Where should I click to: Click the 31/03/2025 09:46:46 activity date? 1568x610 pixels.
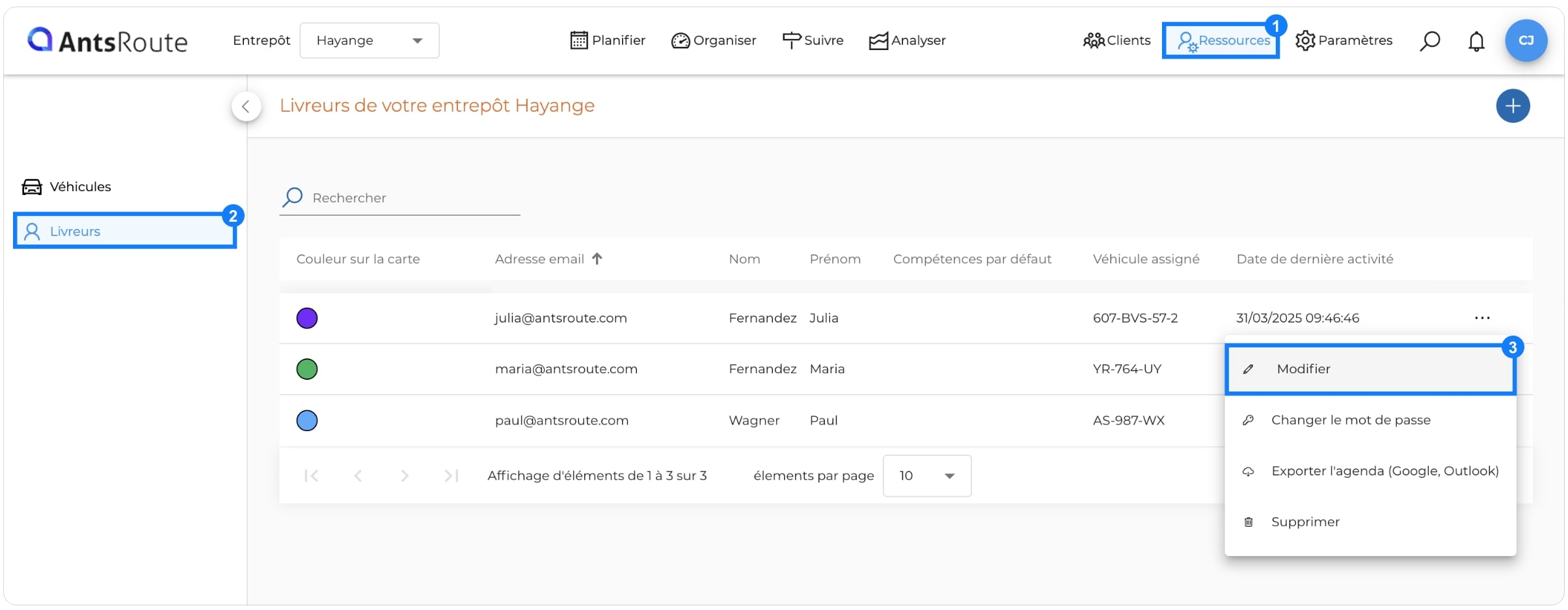(x=1297, y=318)
